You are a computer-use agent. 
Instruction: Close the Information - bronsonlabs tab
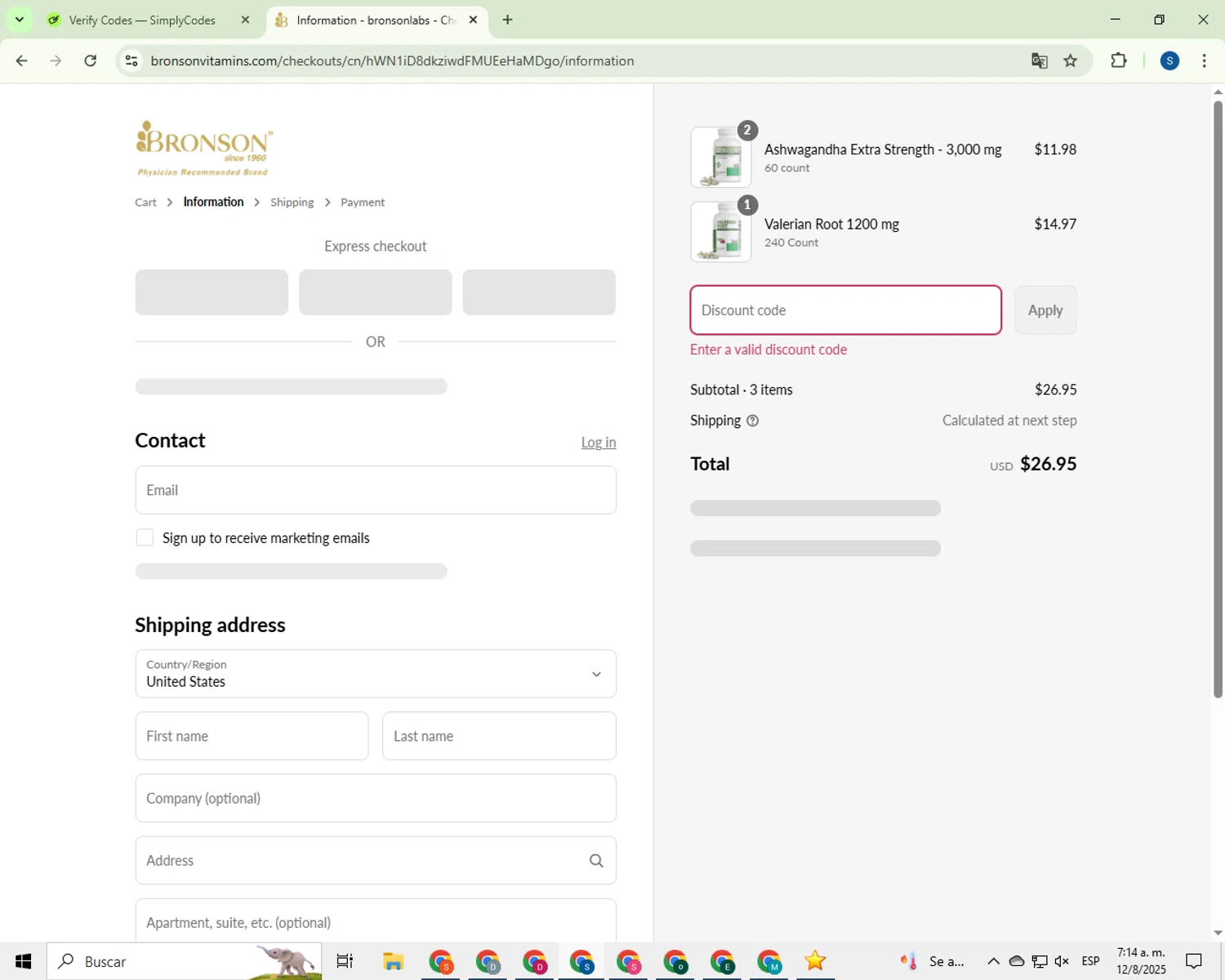click(x=473, y=20)
